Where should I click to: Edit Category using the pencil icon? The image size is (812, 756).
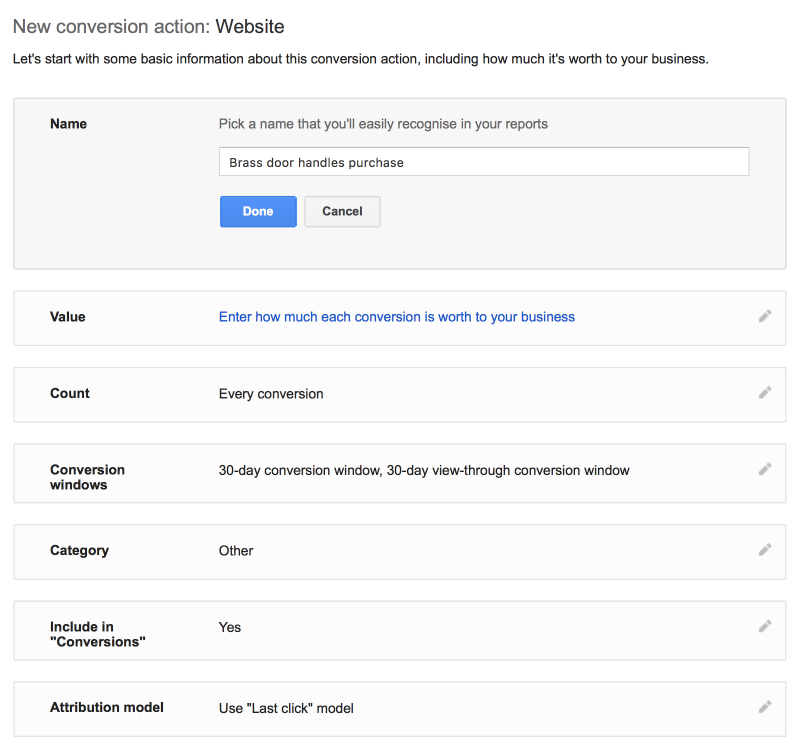point(765,549)
